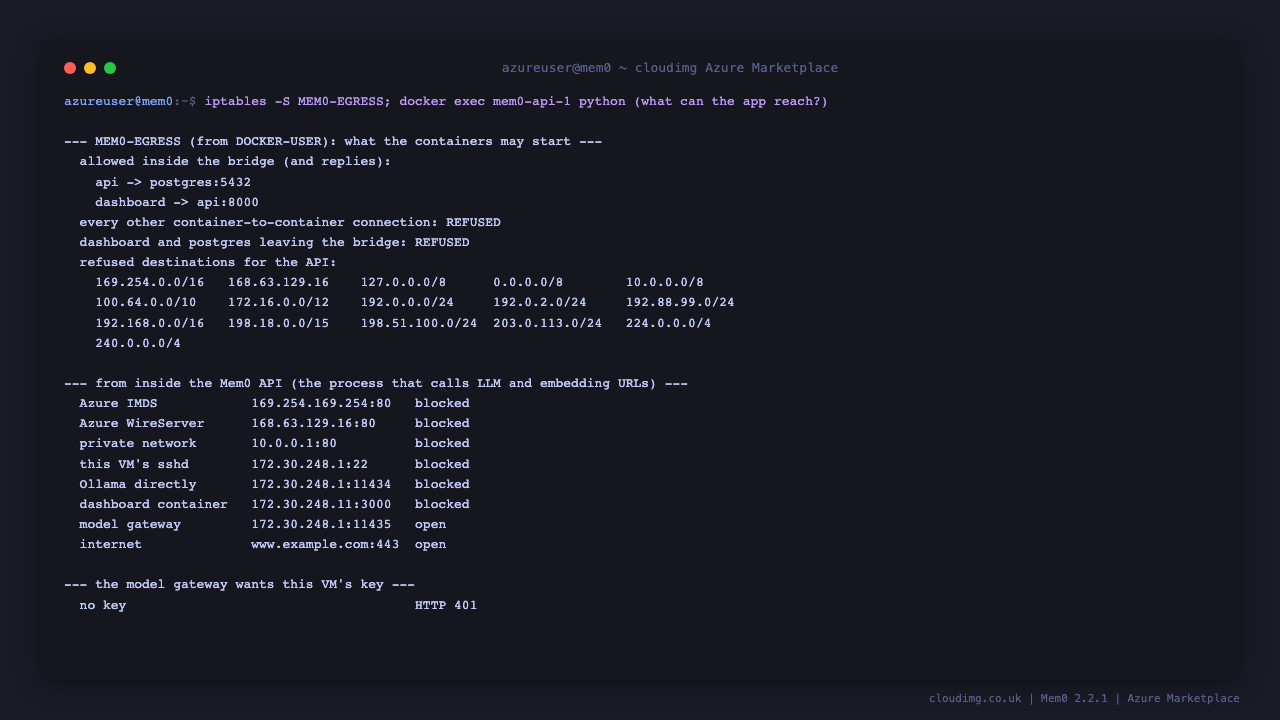Click the '--- from inside the Mem0 API' header line
Viewport: 1280px width, 720px height.
[376, 383]
